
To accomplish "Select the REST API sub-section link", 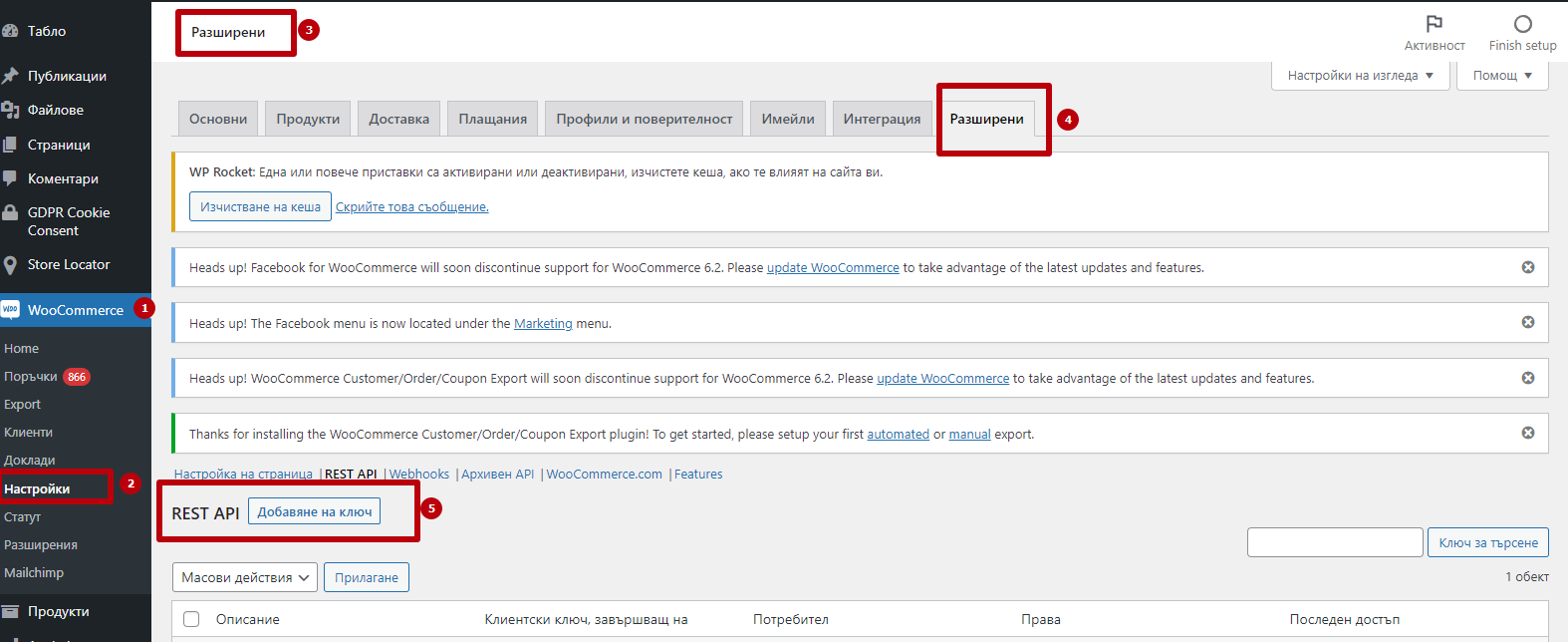I will (x=351, y=474).
